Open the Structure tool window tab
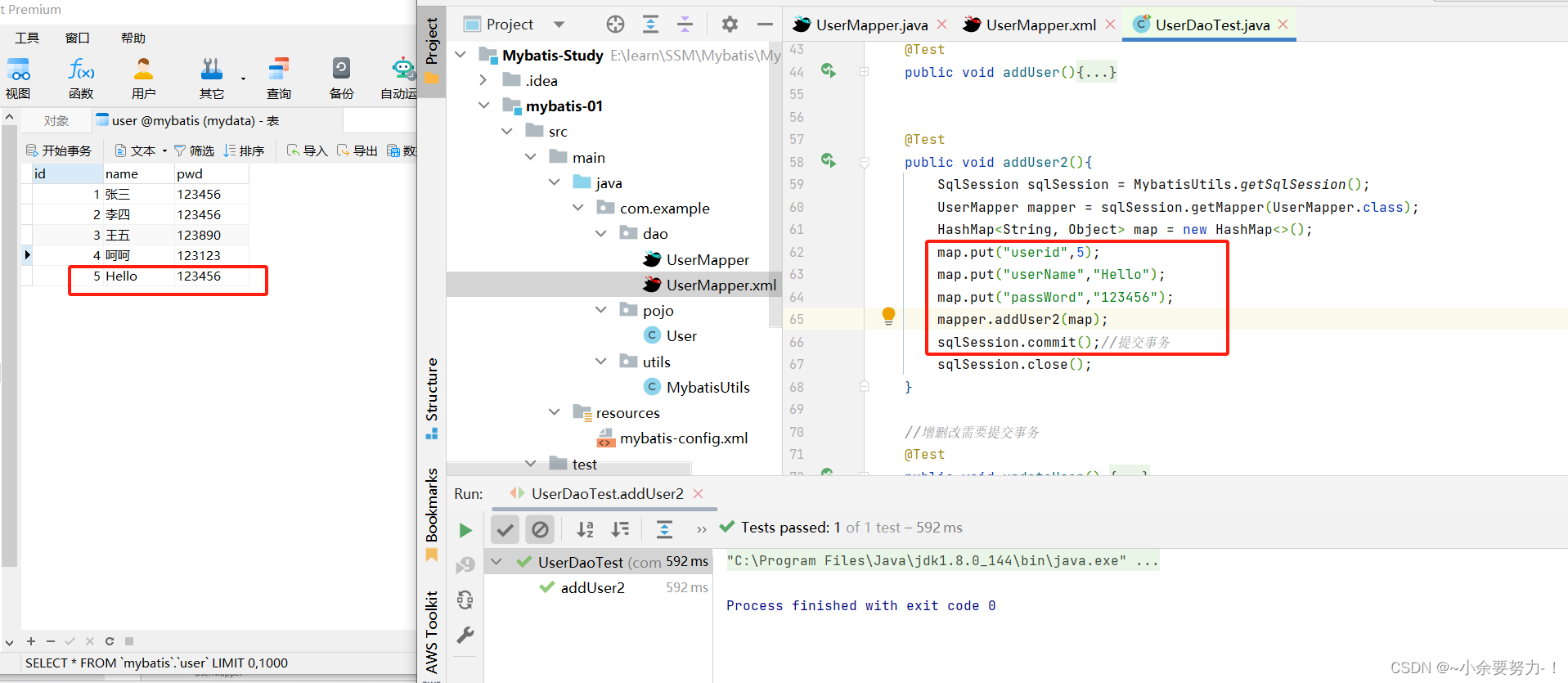The width and height of the screenshot is (1568, 683). click(432, 398)
